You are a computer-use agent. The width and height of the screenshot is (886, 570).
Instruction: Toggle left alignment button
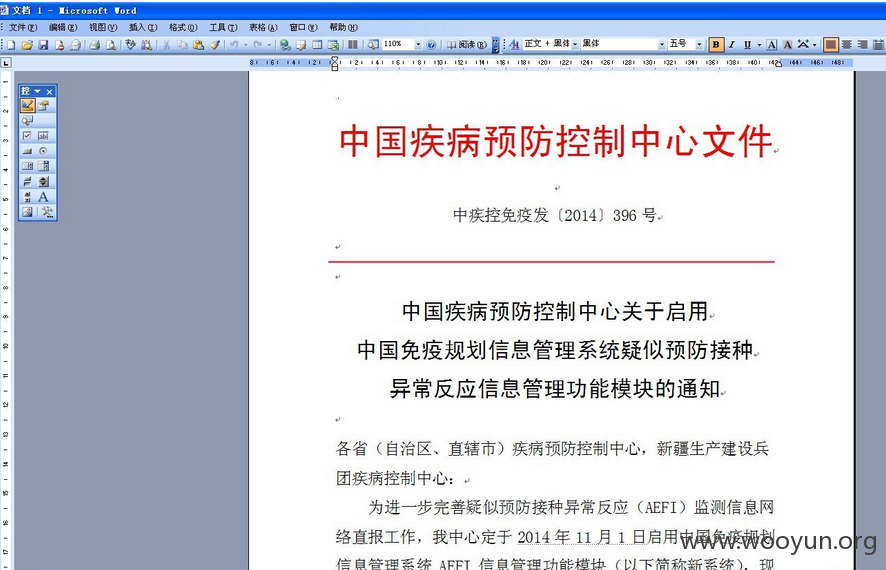pos(831,45)
